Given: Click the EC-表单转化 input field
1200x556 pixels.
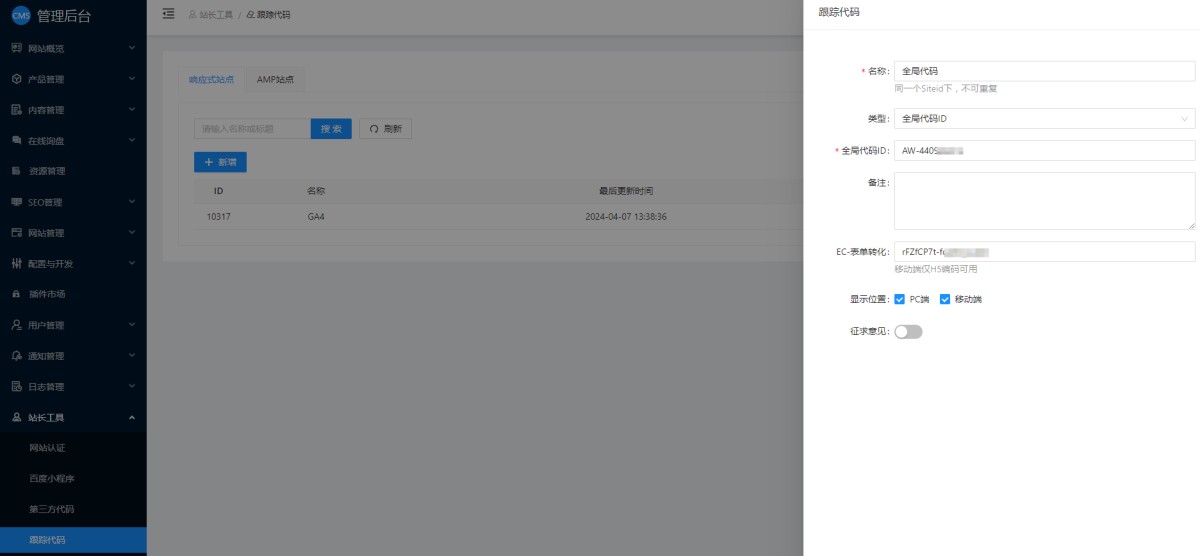Looking at the screenshot, I should tap(1044, 252).
